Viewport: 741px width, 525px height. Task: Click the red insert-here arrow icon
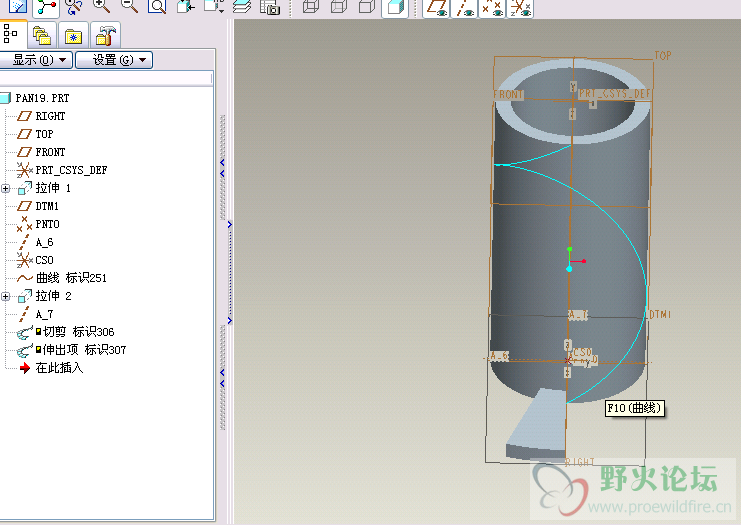click(x=25, y=368)
